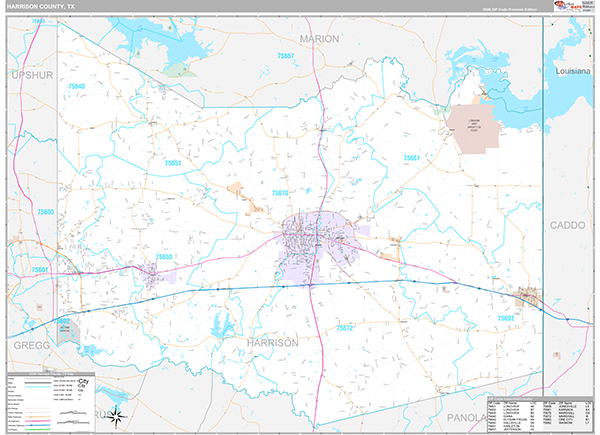Click the City size sample in legend
Viewport: 600px width, 435px height.
[x=82, y=383]
